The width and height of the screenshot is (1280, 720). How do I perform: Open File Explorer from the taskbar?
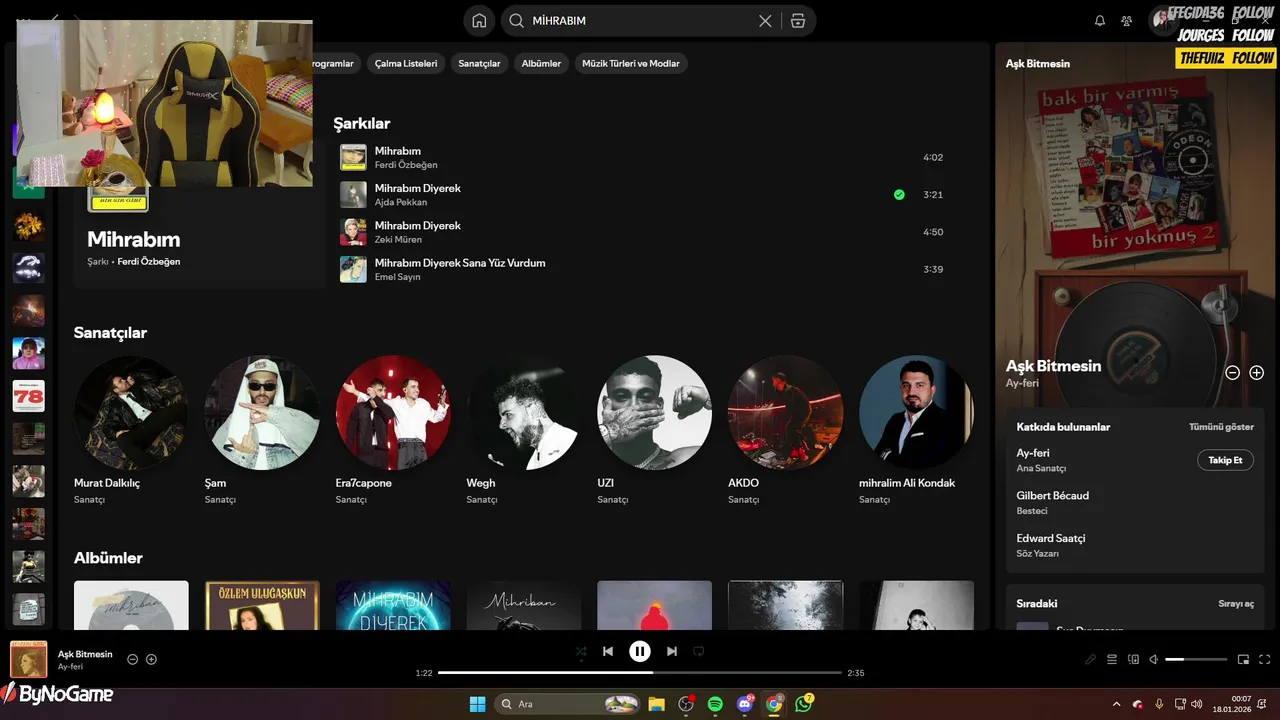pos(656,704)
